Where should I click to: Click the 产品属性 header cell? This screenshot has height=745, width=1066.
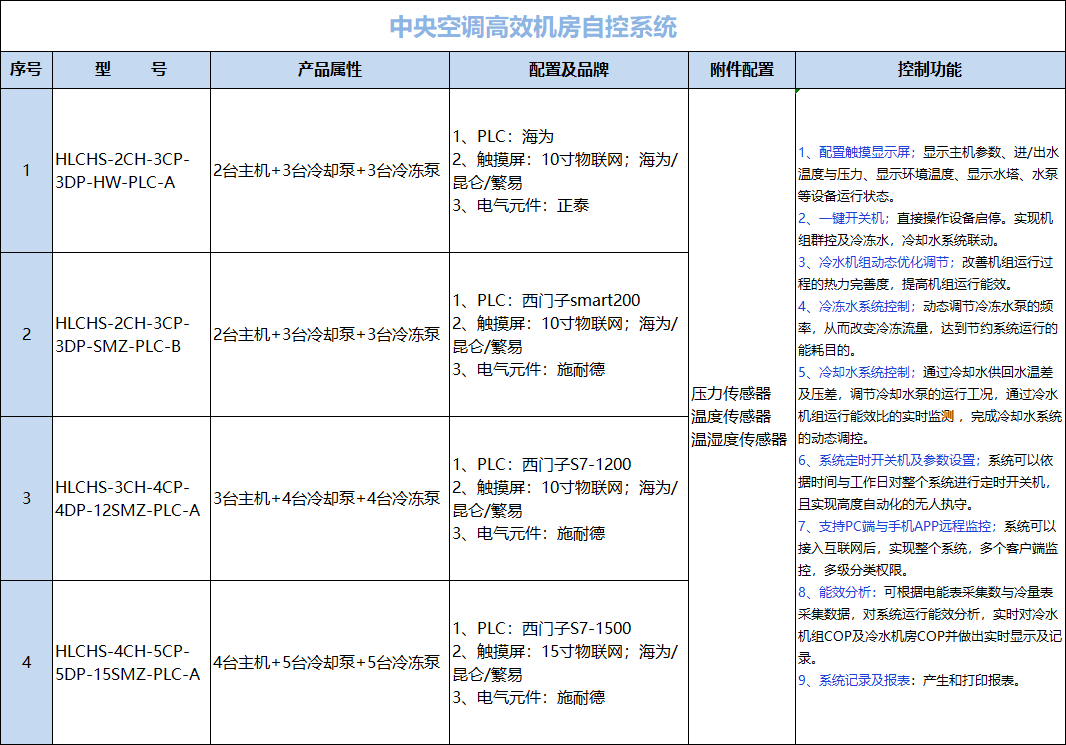(x=329, y=70)
